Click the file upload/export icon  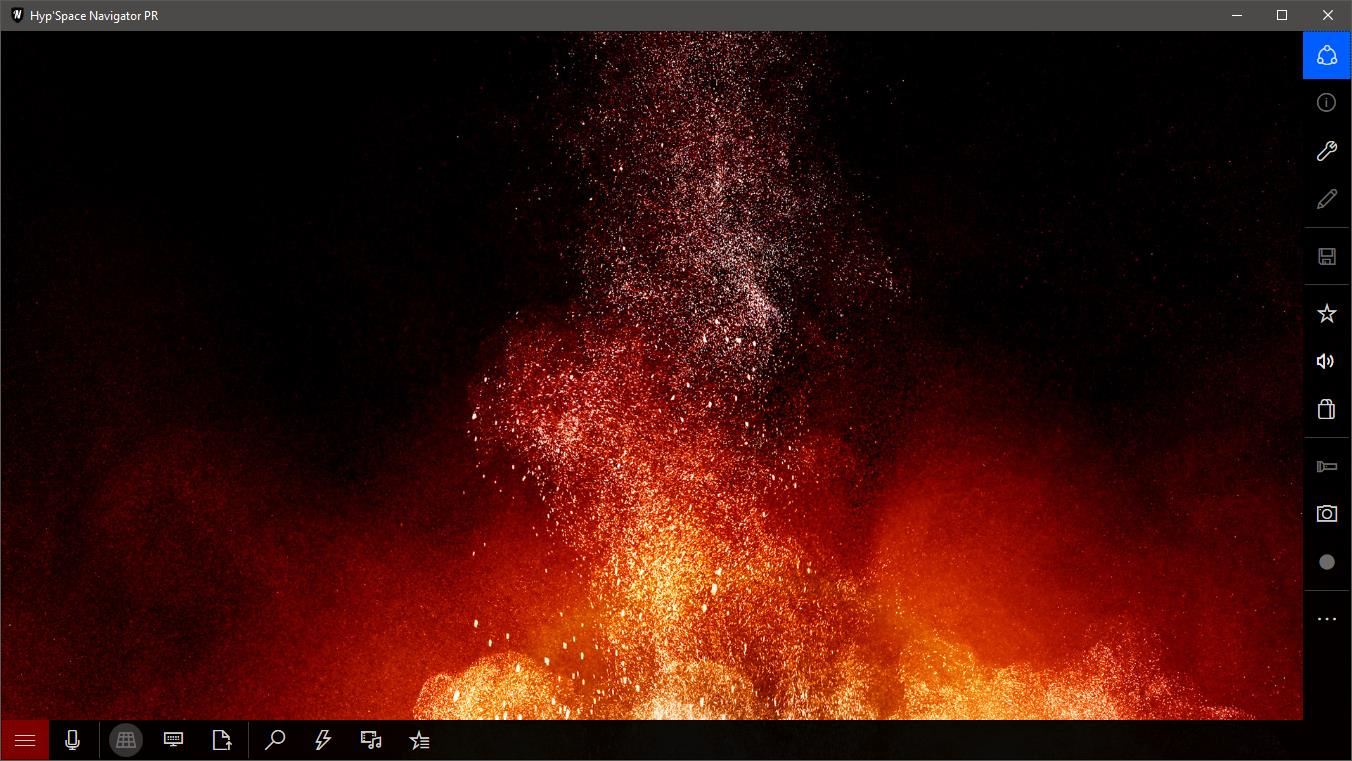(222, 740)
